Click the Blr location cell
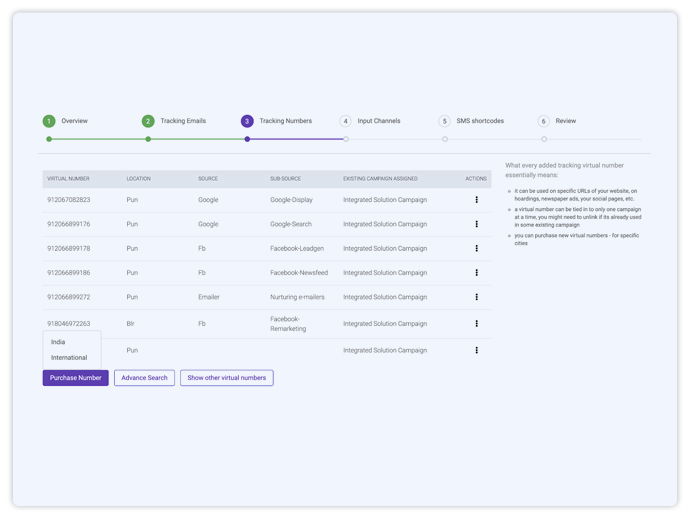The width and height of the screenshot is (689, 517). pyautogui.click(x=131, y=324)
